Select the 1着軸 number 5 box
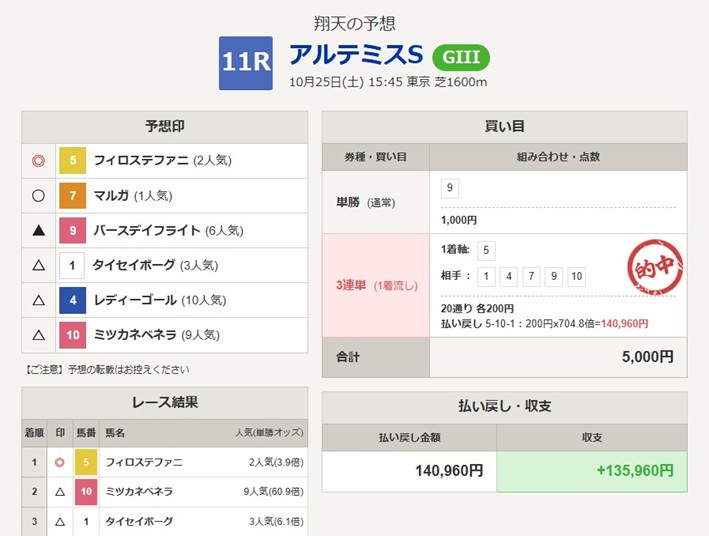The width and height of the screenshot is (709, 536). click(x=486, y=251)
